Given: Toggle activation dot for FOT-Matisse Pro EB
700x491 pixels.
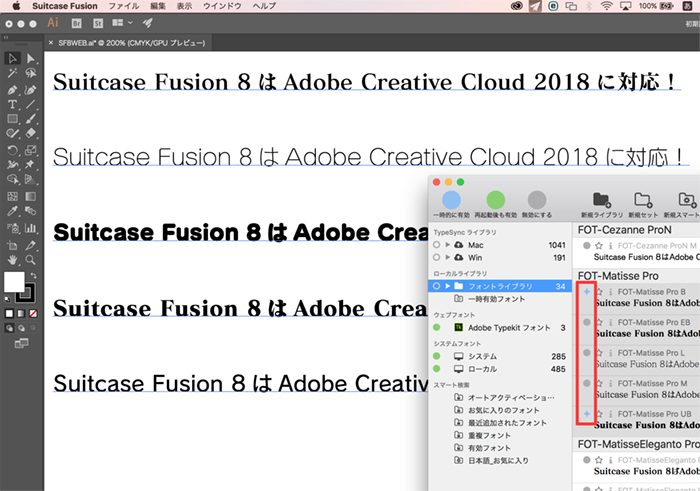Looking at the screenshot, I should coord(587,322).
